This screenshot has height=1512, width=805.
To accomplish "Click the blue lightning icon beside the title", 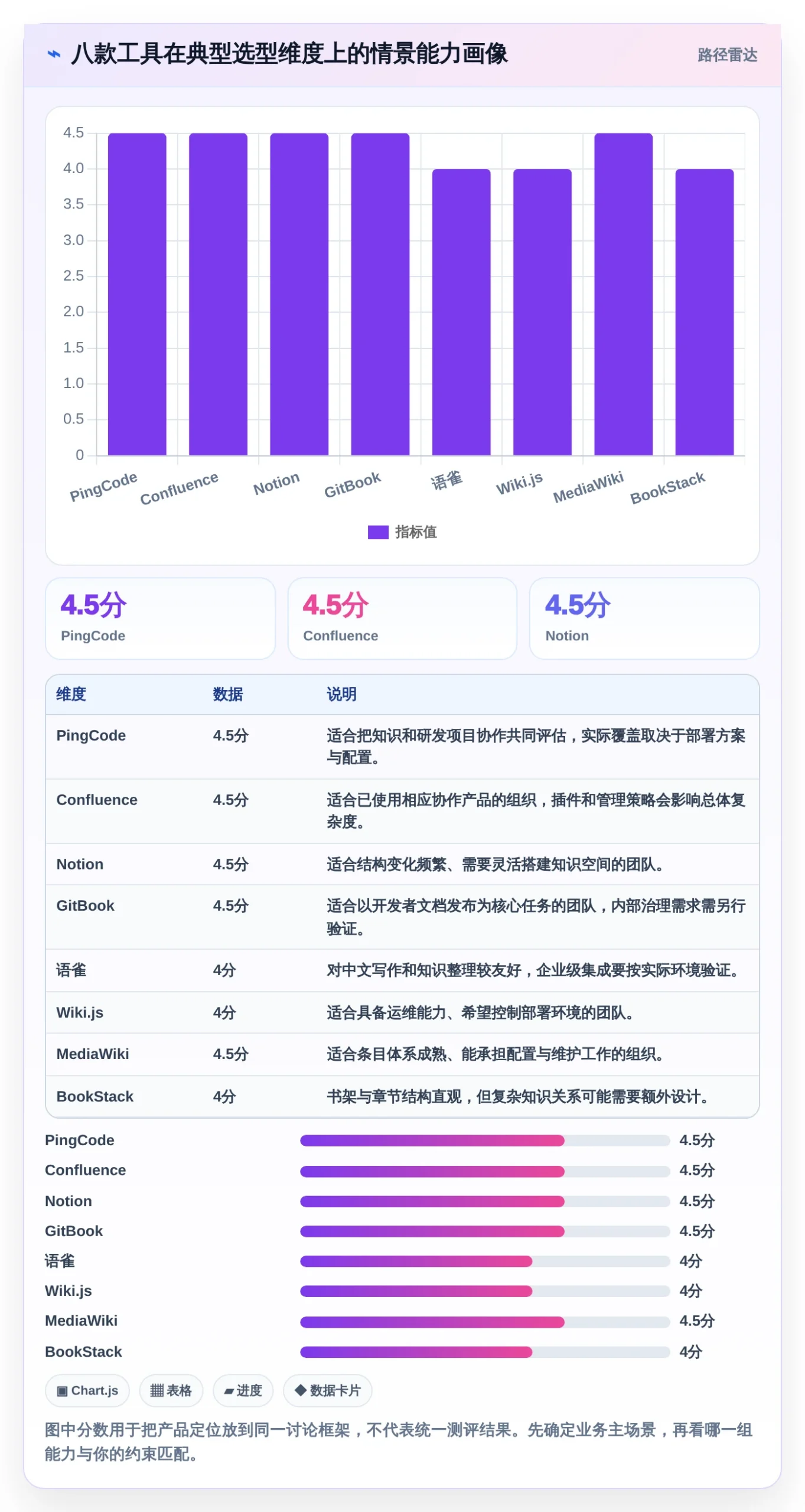I will [54, 54].
